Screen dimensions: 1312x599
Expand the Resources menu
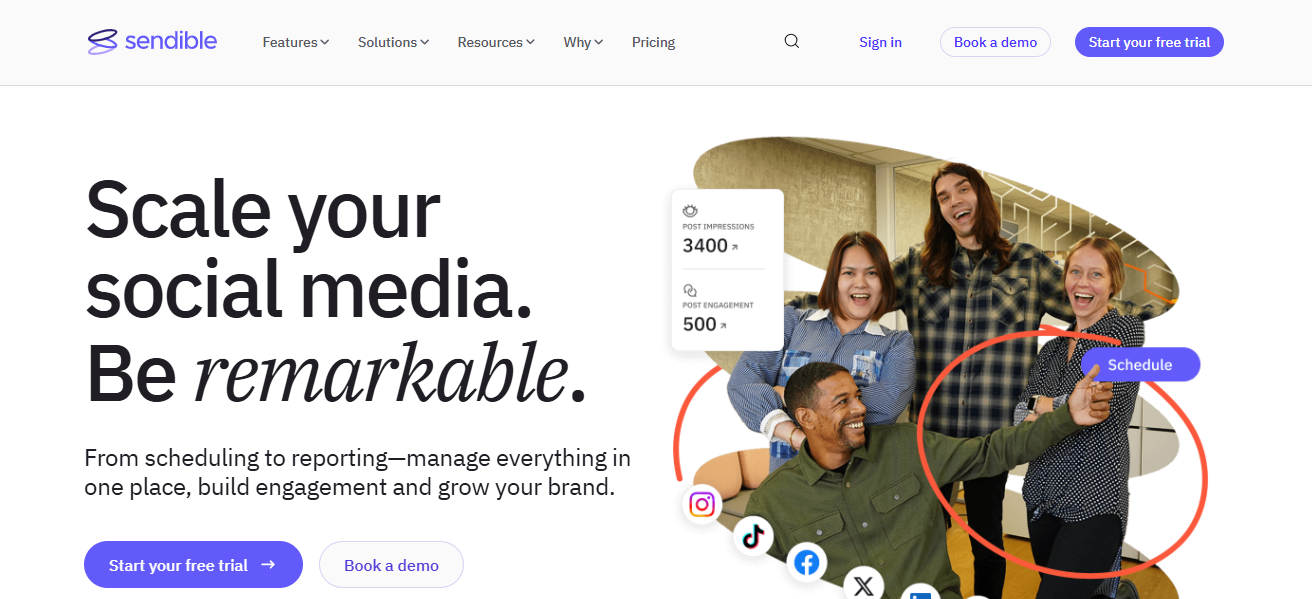[x=496, y=42]
